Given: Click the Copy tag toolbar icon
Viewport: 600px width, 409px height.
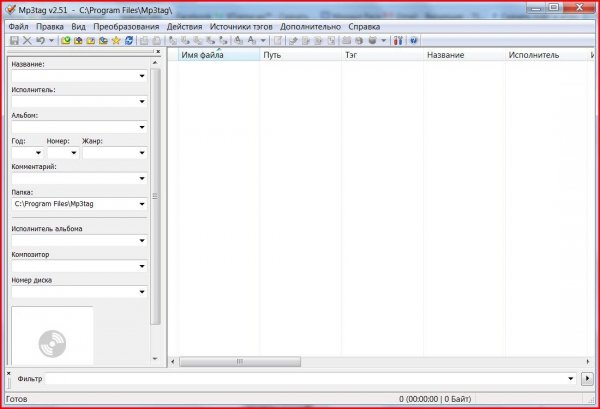Looking at the screenshot, I should click(144, 40).
